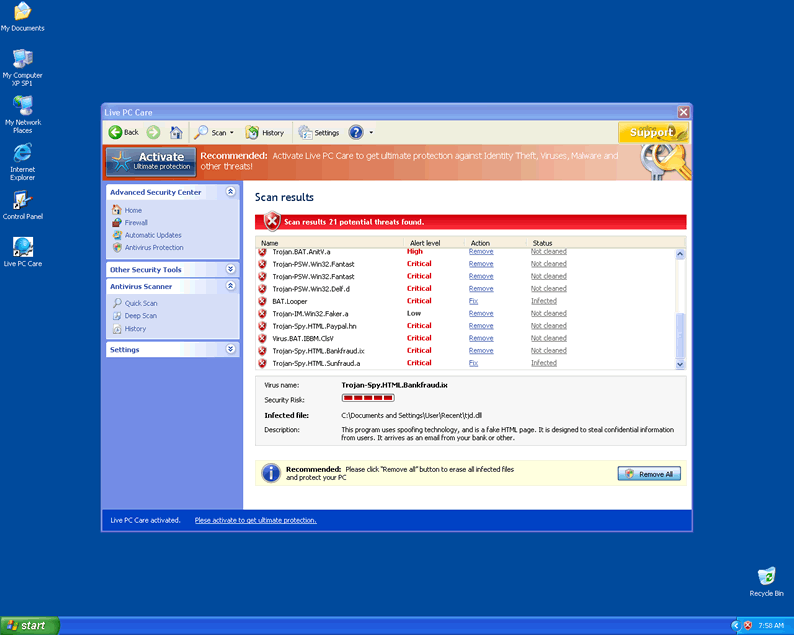Screen dimensions: 794x635
Task: Click the green Forward arrow icon
Action: (153, 132)
